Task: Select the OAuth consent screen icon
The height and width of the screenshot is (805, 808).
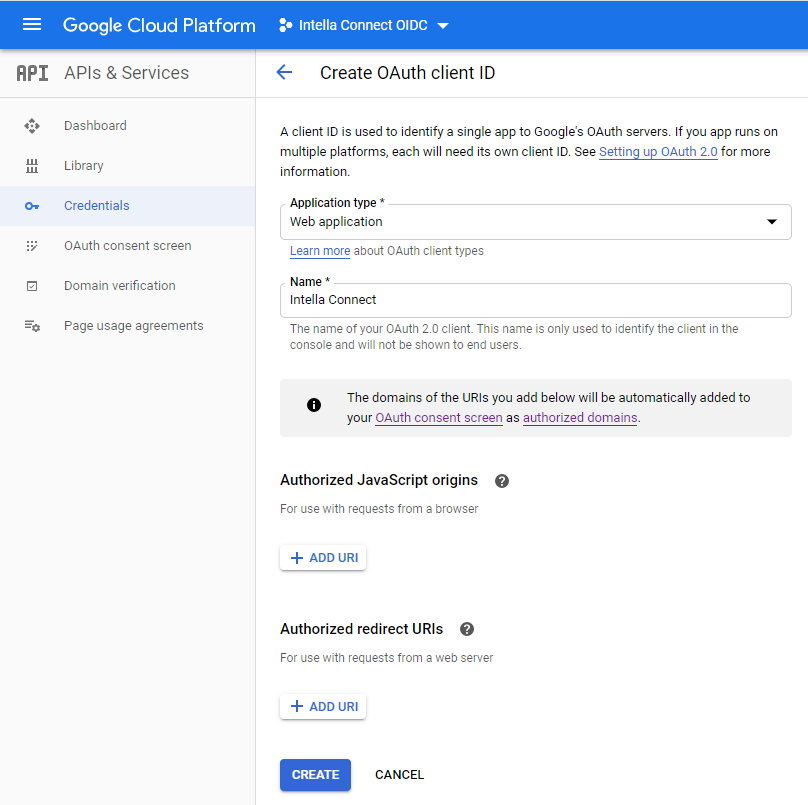Action: 31,245
